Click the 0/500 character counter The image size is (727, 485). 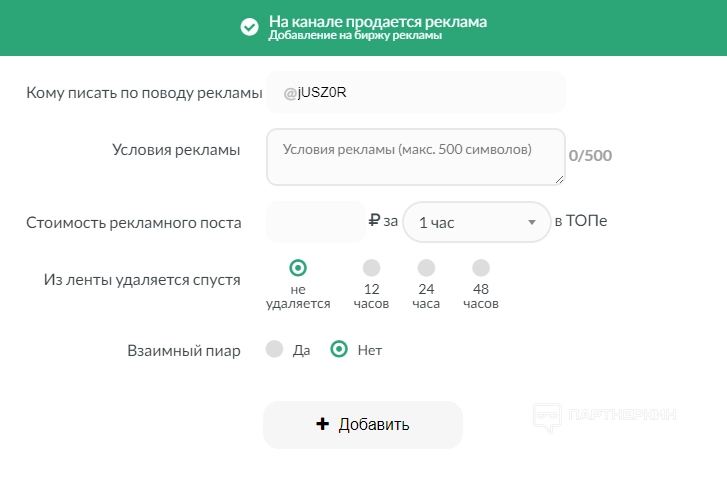590,156
